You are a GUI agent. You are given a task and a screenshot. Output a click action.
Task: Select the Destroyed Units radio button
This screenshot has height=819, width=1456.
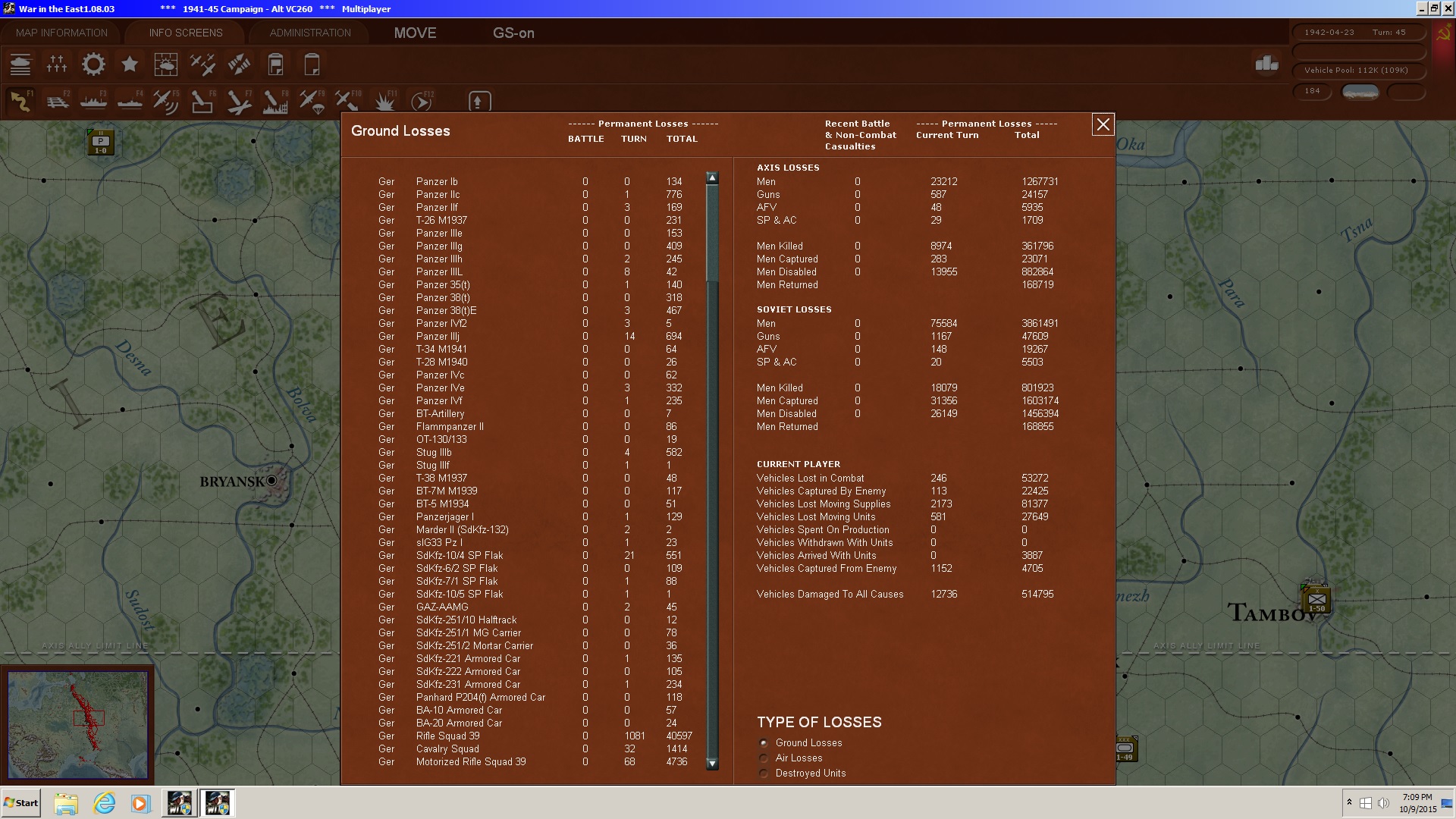pos(764,773)
